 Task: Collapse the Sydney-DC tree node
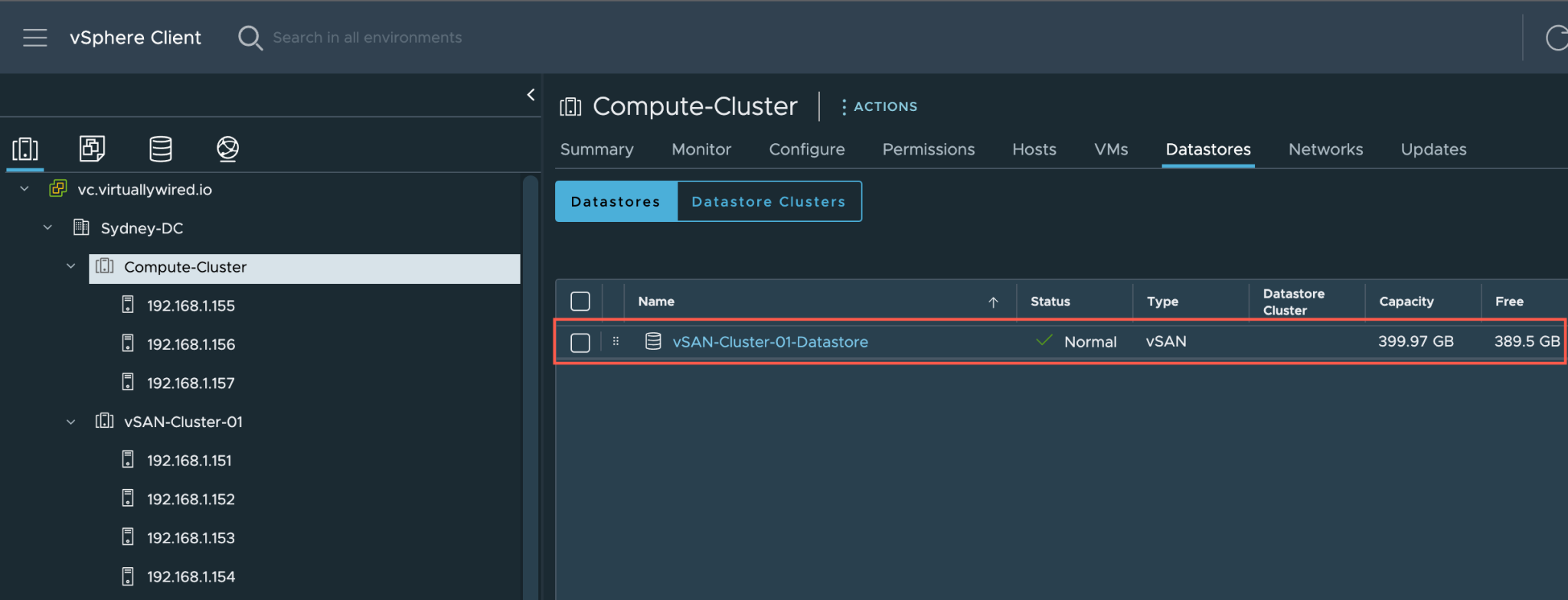[x=47, y=227]
